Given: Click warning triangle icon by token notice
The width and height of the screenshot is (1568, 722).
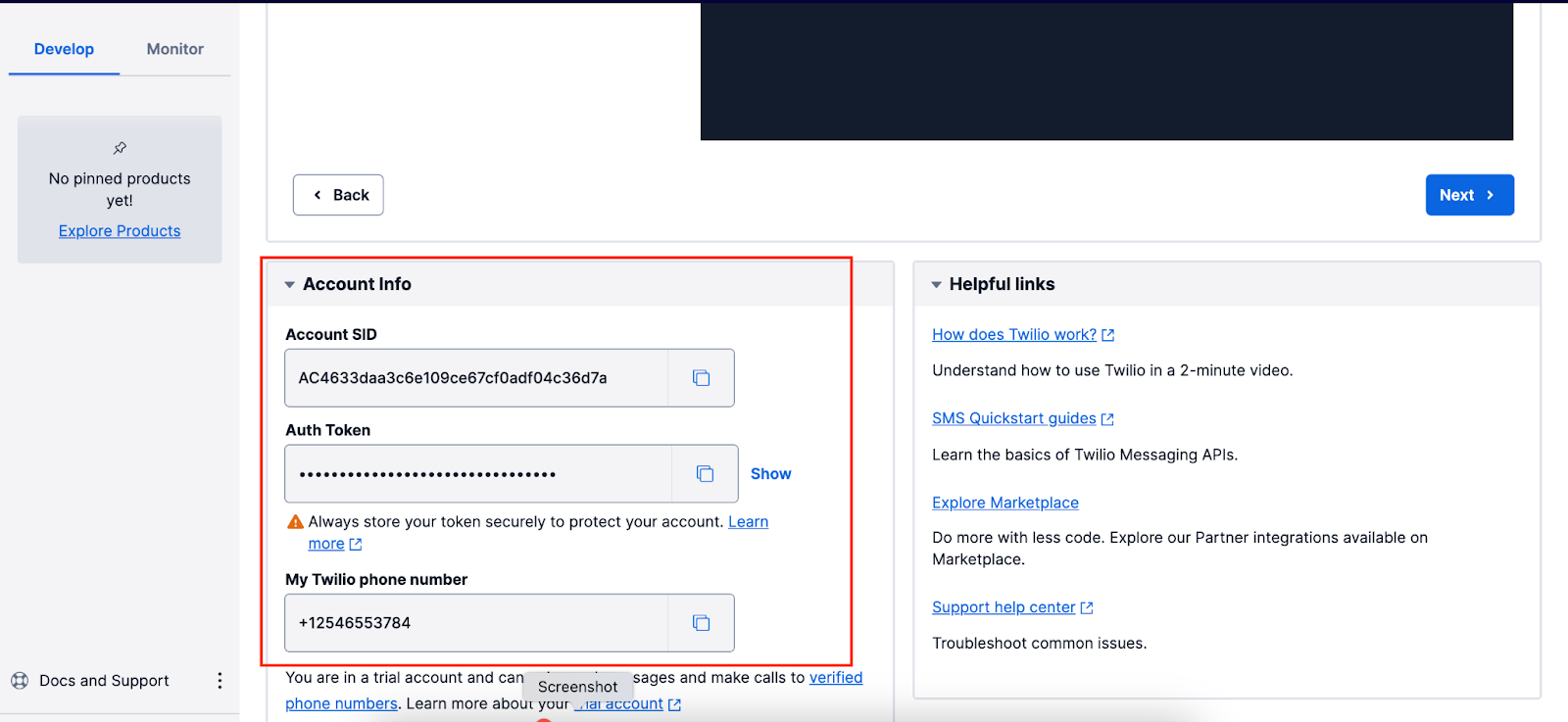Looking at the screenshot, I should point(295,522).
